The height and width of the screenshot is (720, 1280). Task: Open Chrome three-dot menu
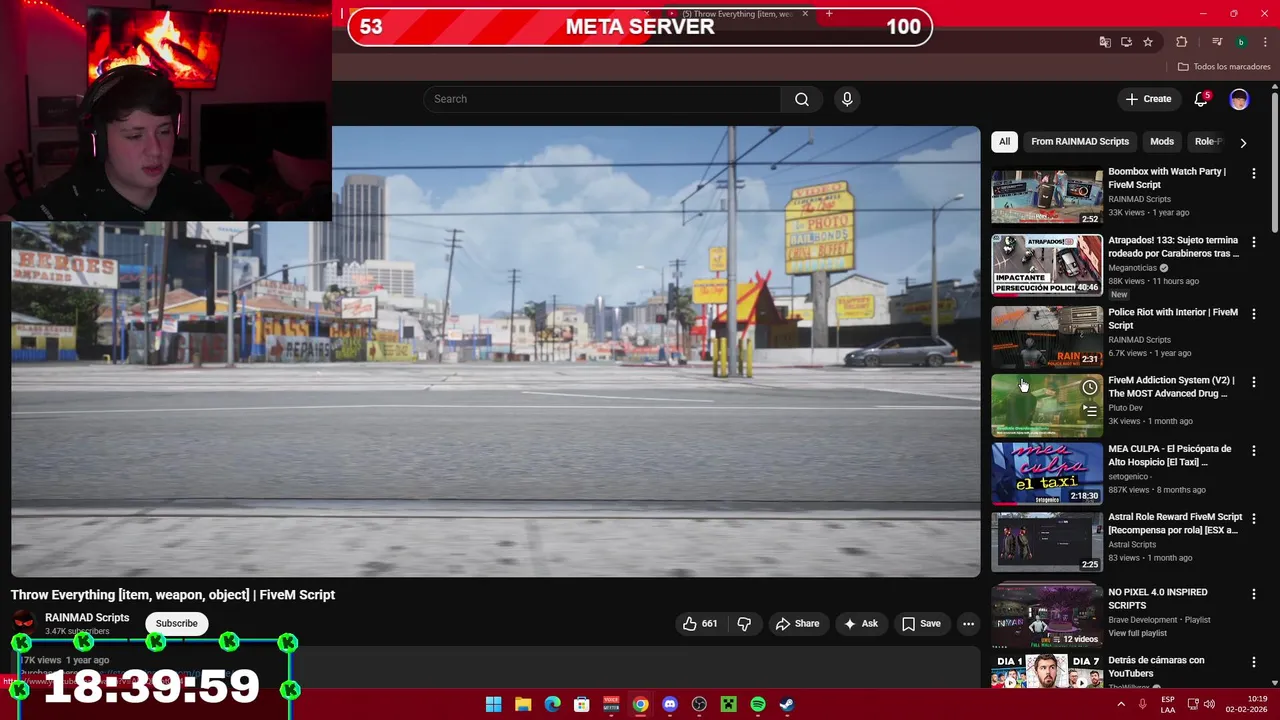point(1263,42)
